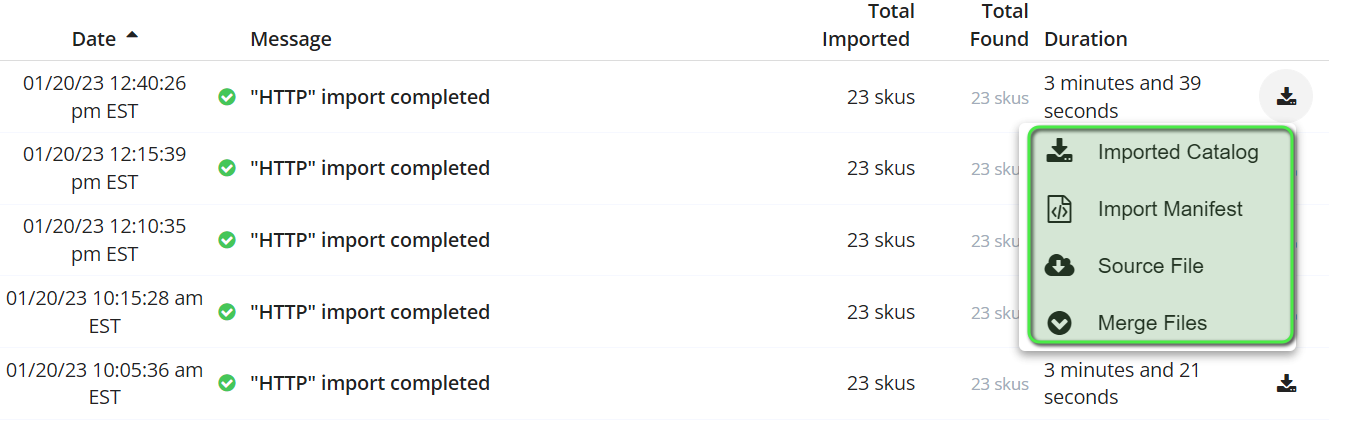The height and width of the screenshot is (426, 1348).
Task: Click green check icon of 10:05:36 import
Action: [227, 383]
